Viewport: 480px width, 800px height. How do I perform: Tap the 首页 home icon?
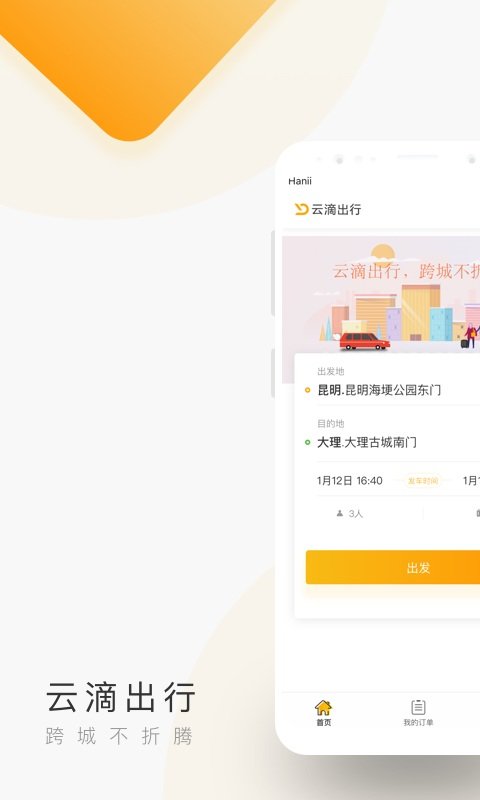tap(323, 708)
